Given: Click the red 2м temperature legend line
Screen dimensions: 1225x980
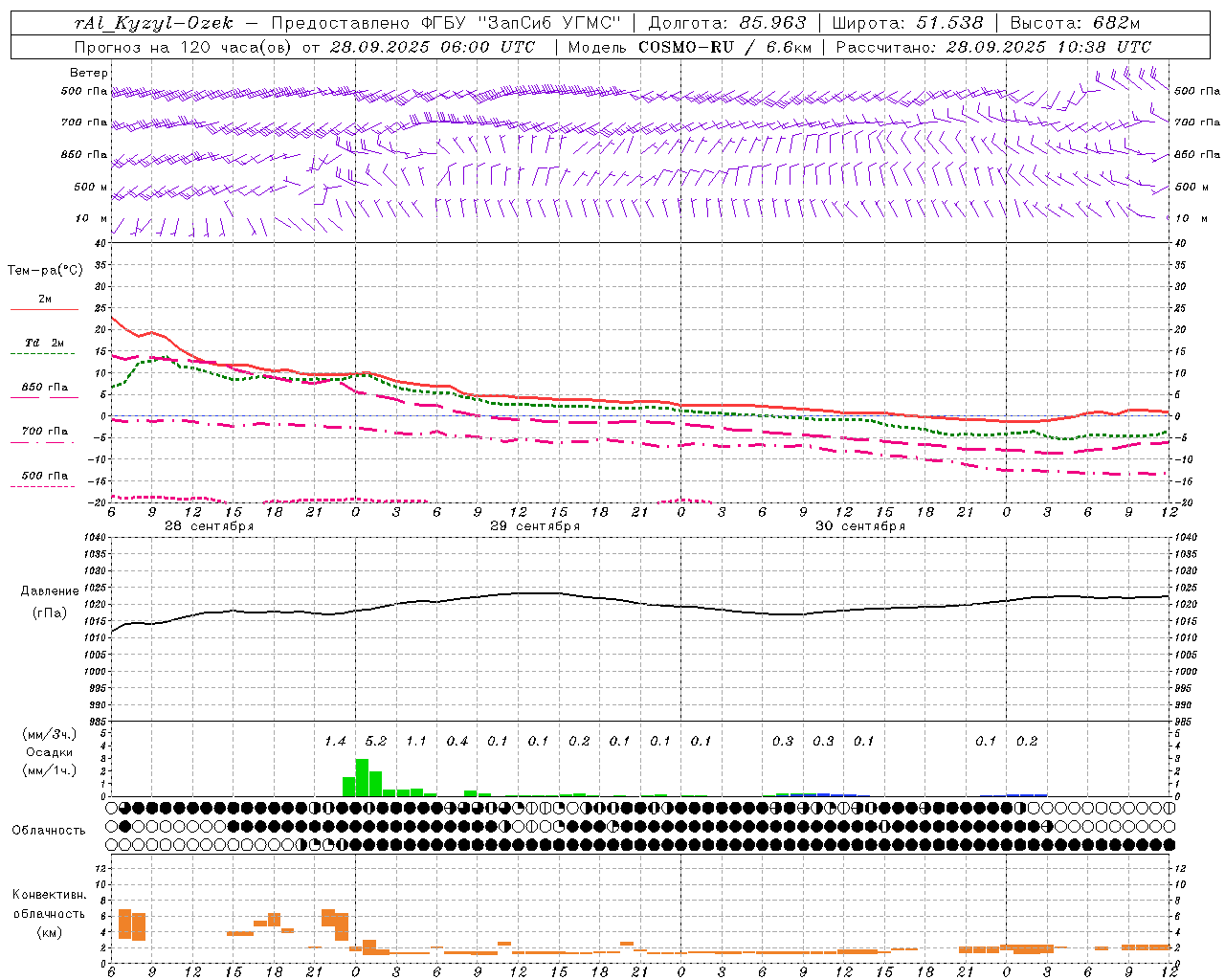Looking at the screenshot, I should [44, 309].
